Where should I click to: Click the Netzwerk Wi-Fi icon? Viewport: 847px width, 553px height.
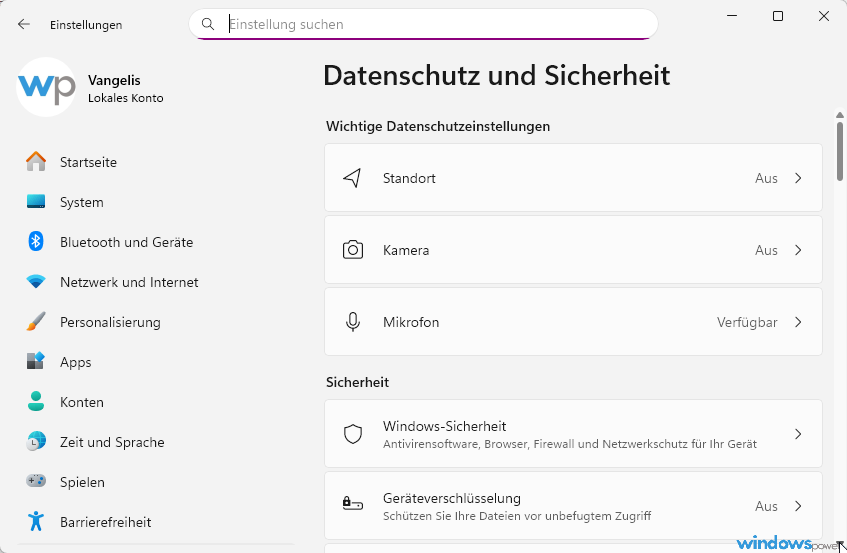click(x=36, y=281)
